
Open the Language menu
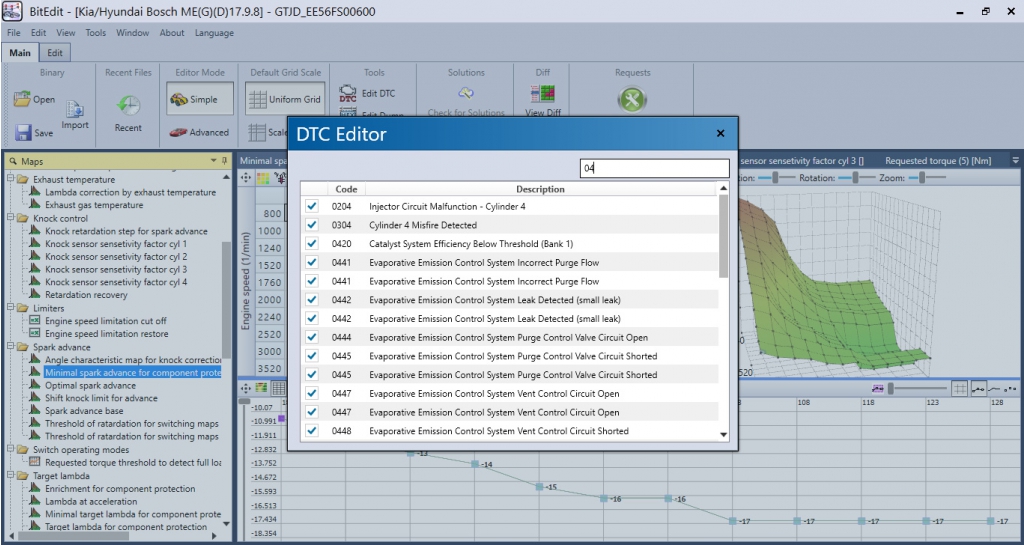(x=214, y=33)
